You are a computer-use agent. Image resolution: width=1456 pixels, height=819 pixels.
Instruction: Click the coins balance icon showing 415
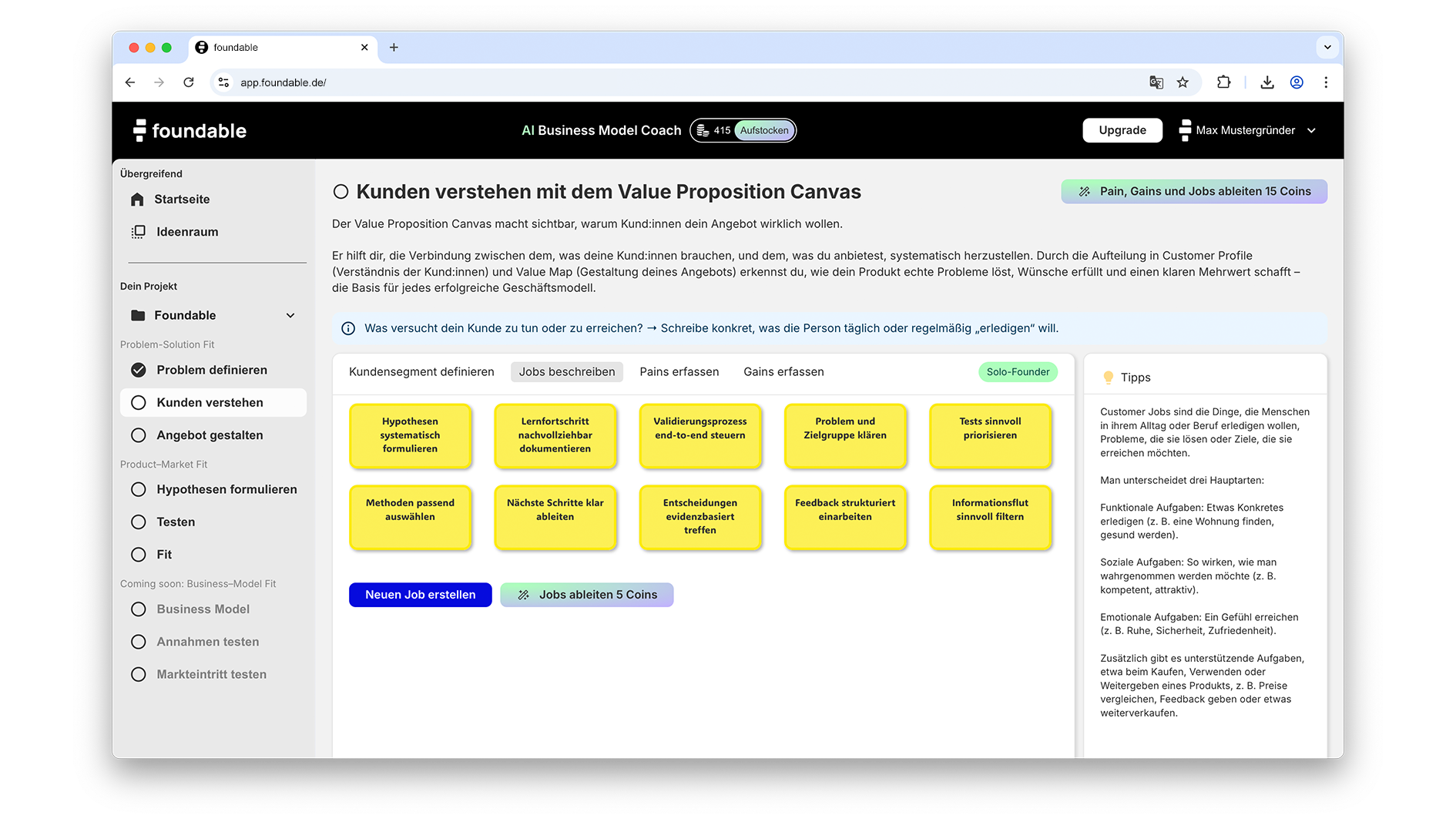[703, 131]
